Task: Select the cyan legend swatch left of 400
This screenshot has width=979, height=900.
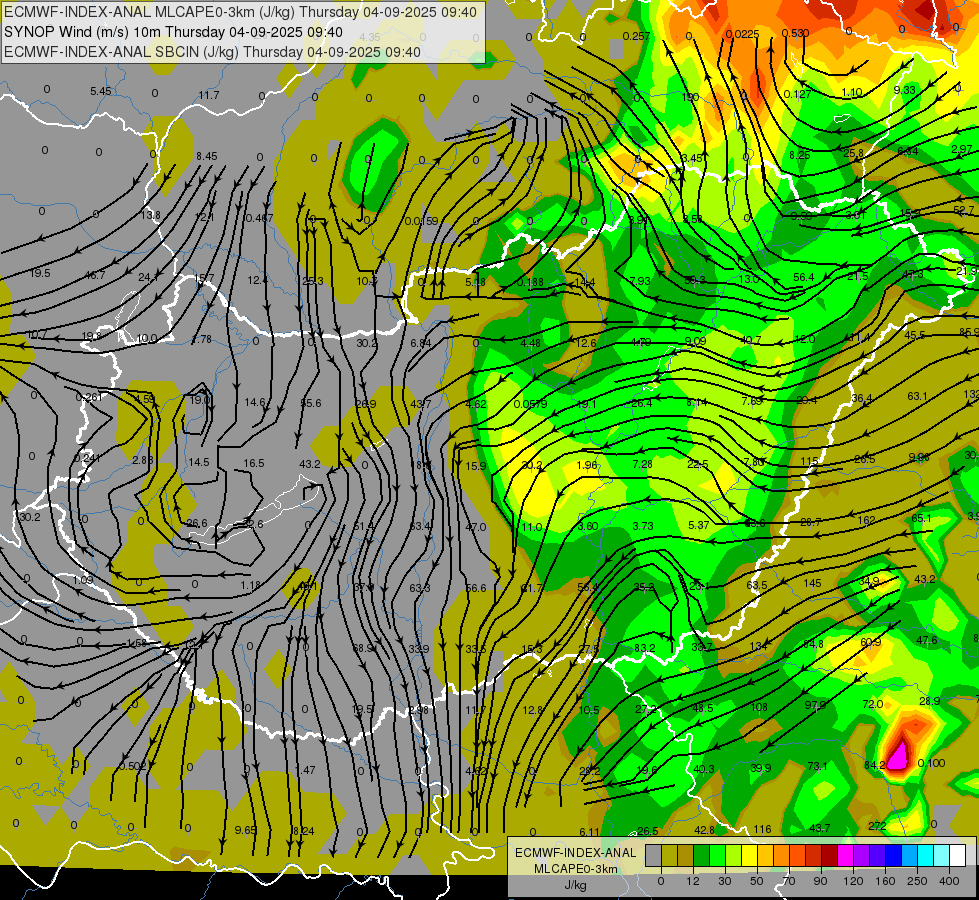Action: point(925,856)
